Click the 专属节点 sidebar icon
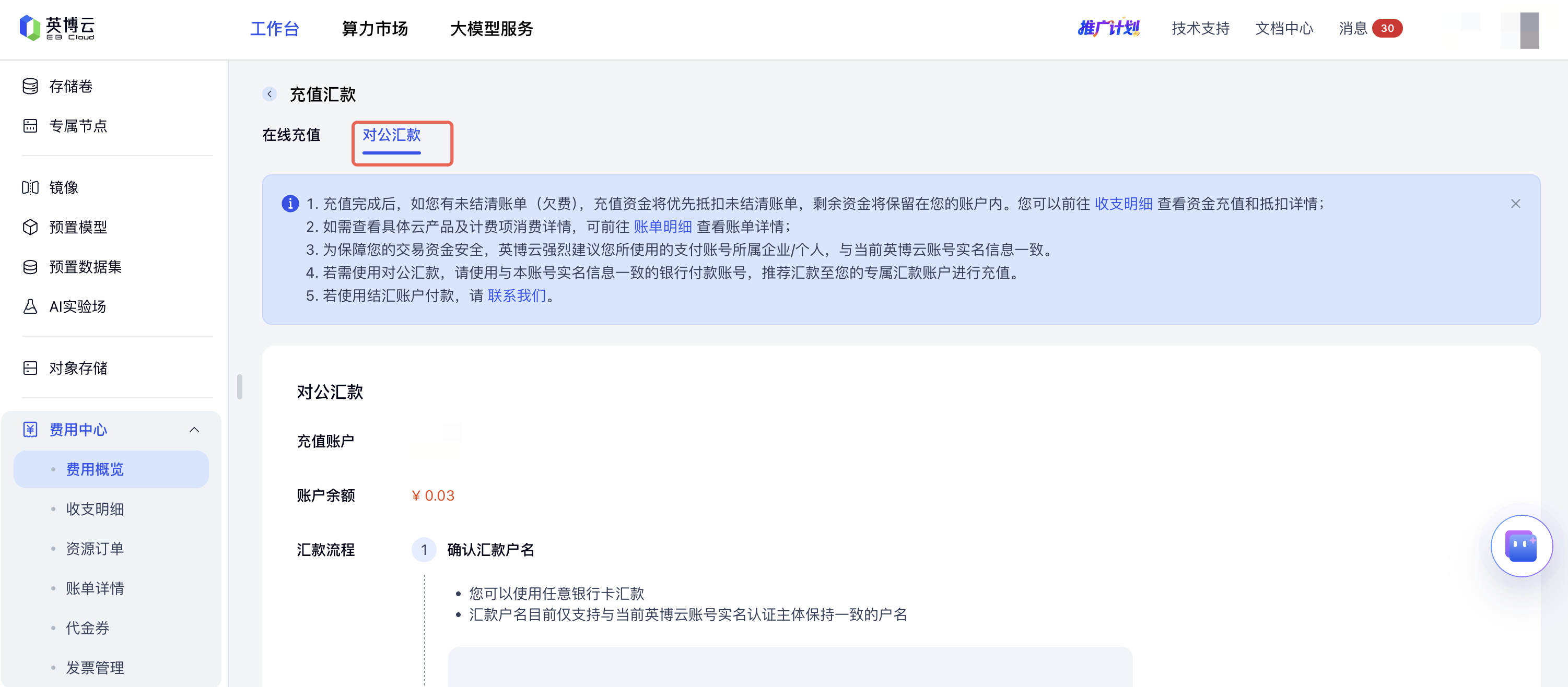This screenshot has height=687, width=1568. (30, 126)
